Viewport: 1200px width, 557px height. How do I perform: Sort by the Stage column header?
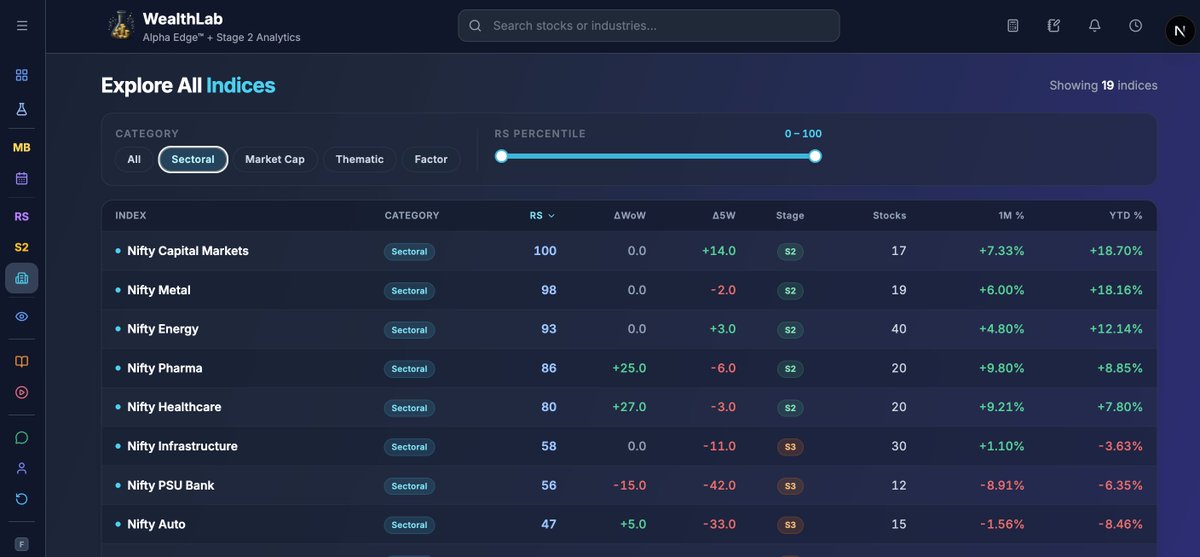tap(790, 215)
